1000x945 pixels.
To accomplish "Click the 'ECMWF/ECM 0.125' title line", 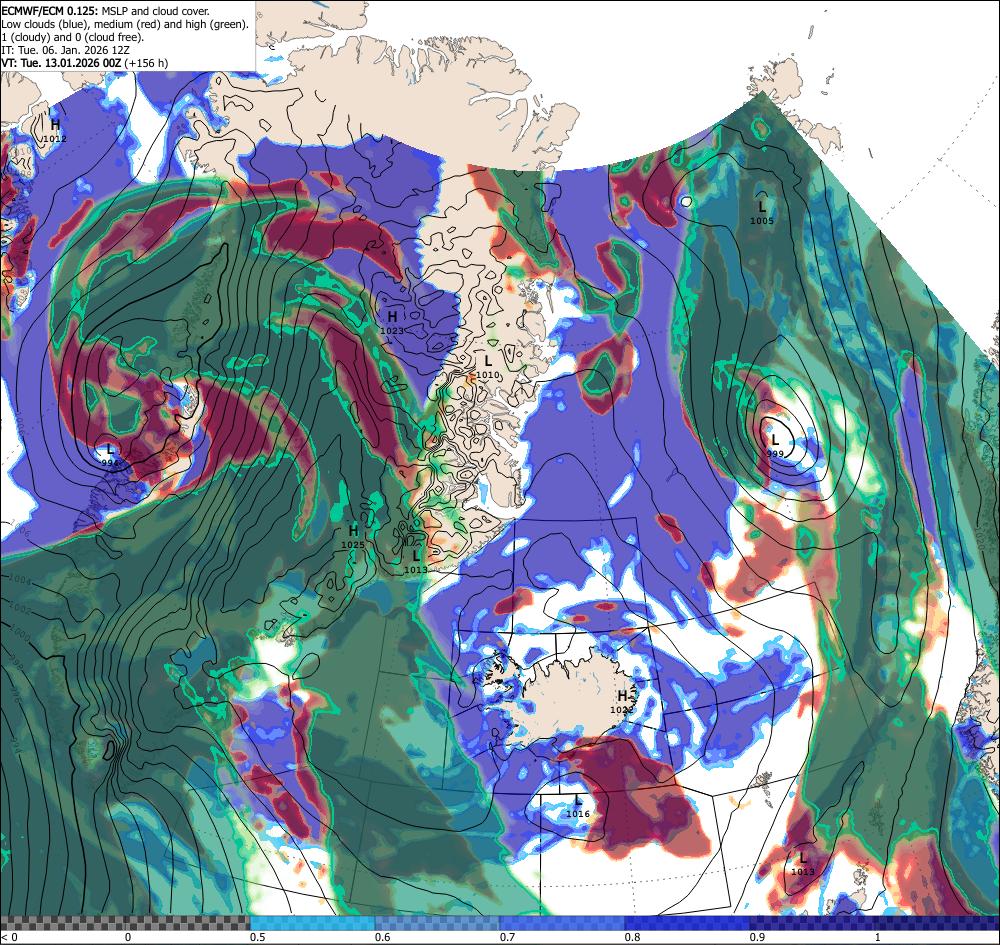I will coord(105,11).
